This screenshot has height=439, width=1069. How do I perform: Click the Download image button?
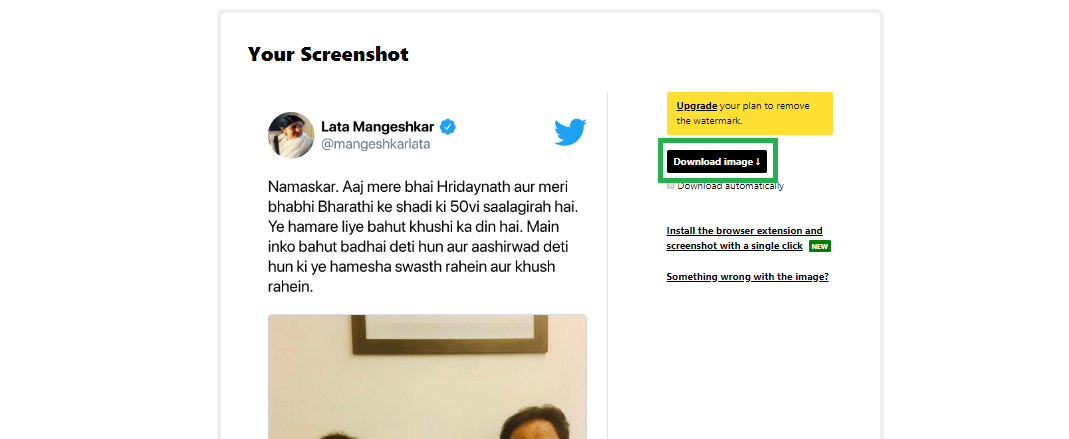[717, 162]
